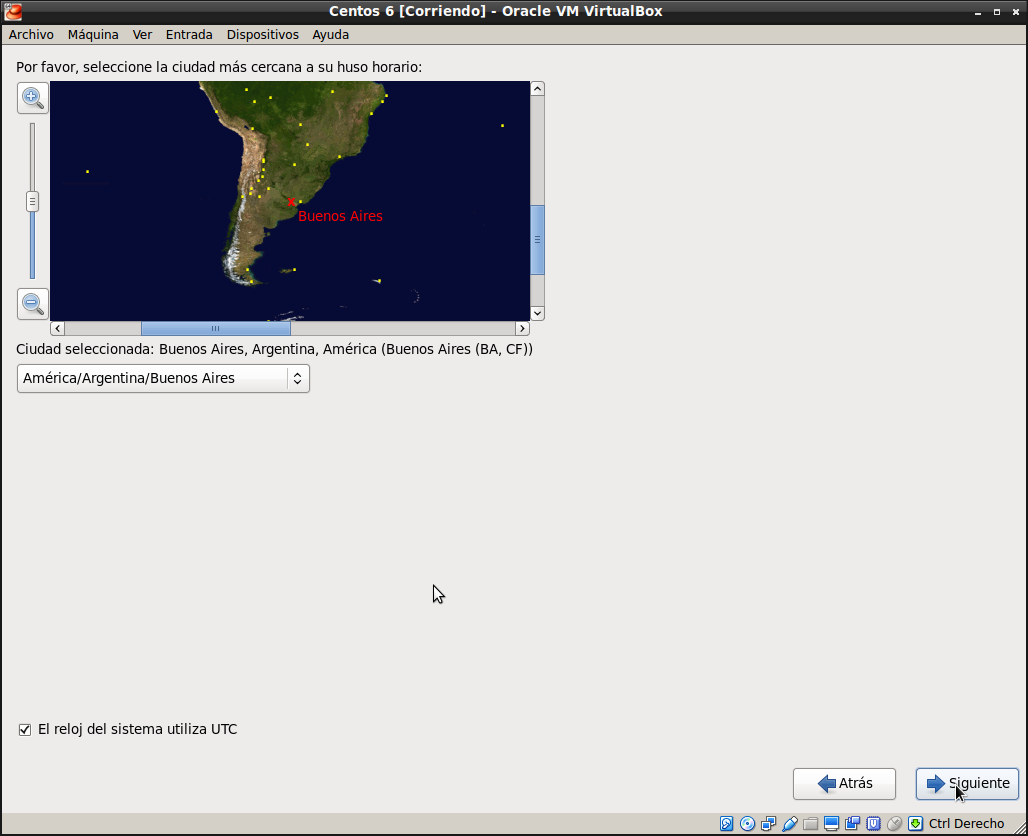Click the display monitor status icon

[831, 824]
